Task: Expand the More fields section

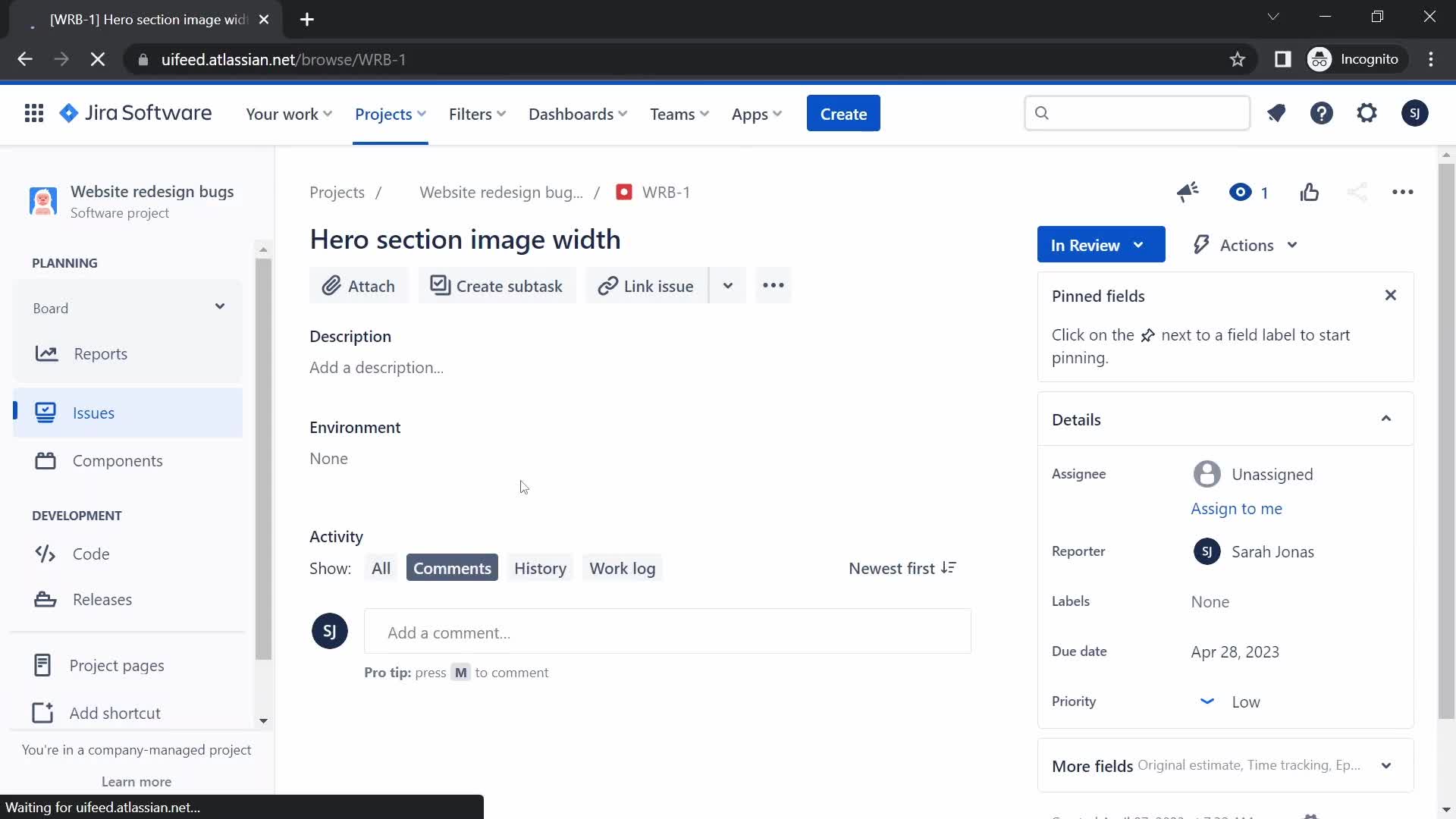Action: point(1225,766)
